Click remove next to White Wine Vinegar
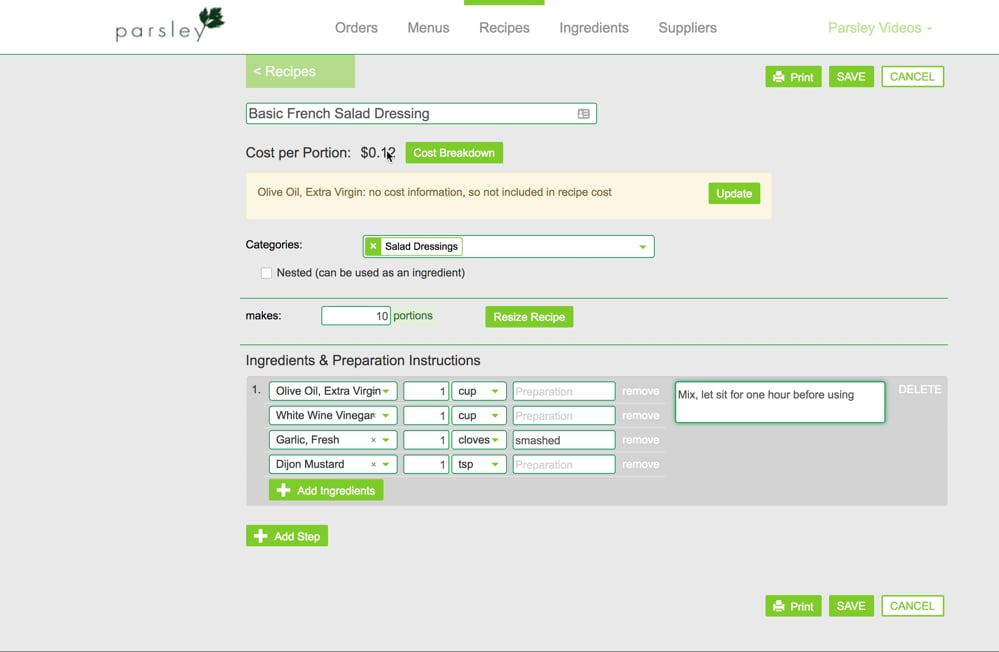Screen dimensions: 999x652 (641, 415)
